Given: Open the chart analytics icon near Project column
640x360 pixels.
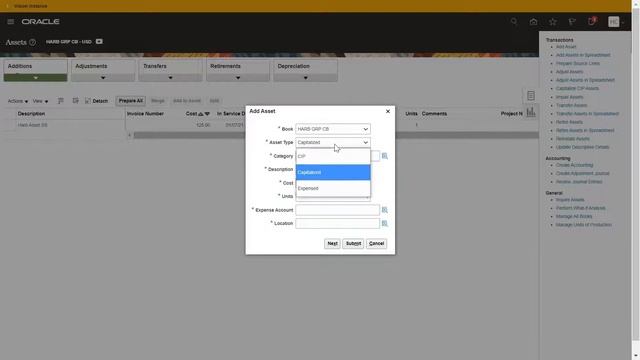Looking at the screenshot, I should pyautogui.click(x=531, y=112).
